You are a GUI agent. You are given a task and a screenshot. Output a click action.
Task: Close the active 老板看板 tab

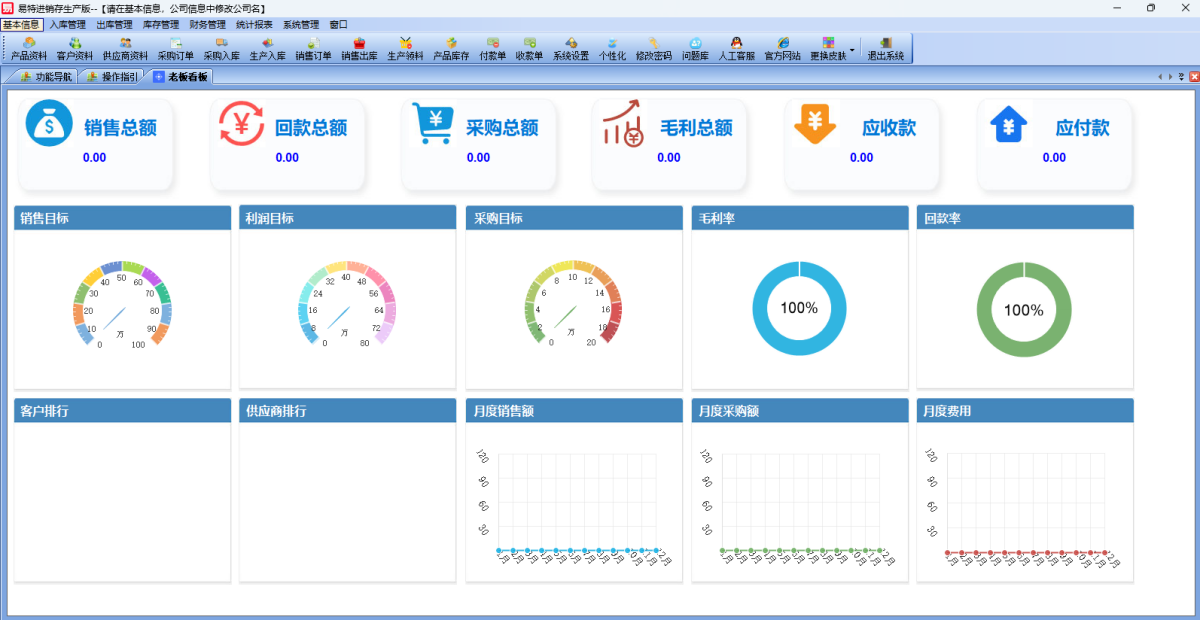point(1192,77)
